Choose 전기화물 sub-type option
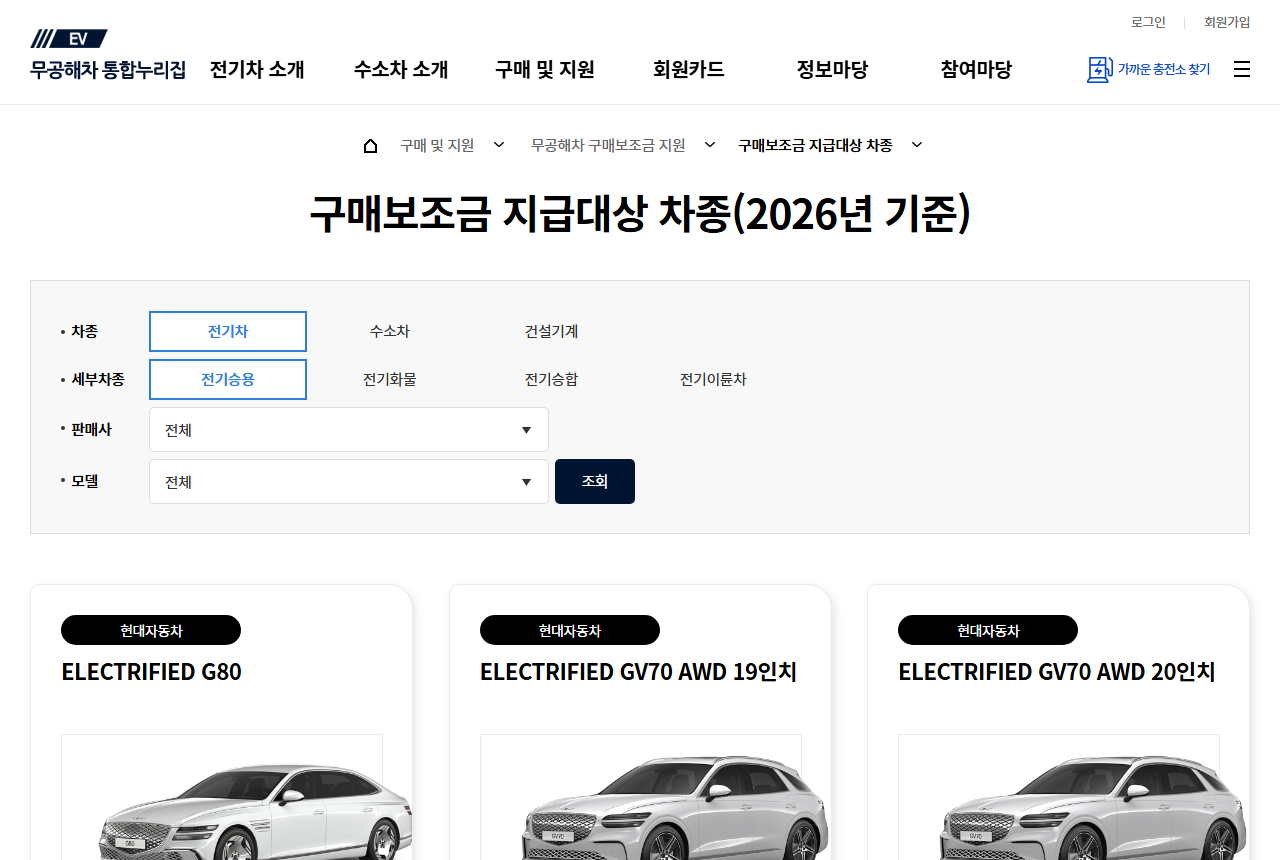Image resolution: width=1280 pixels, height=860 pixels. coord(389,380)
